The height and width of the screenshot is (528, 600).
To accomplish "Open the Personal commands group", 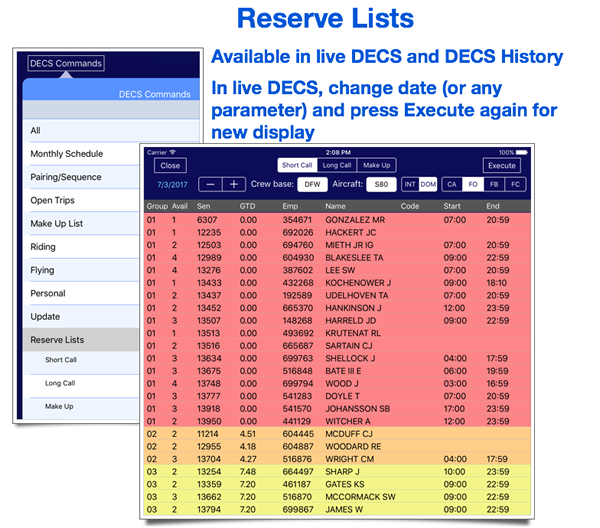I will pos(81,293).
